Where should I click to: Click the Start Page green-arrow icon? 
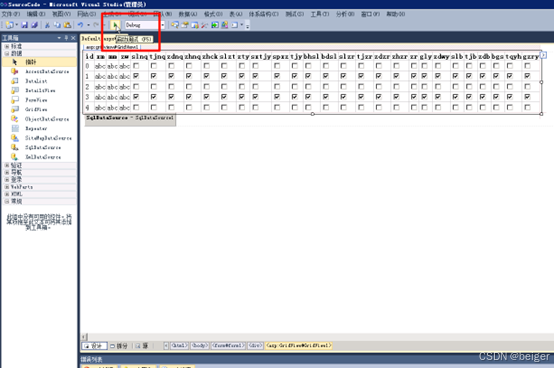point(214,25)
